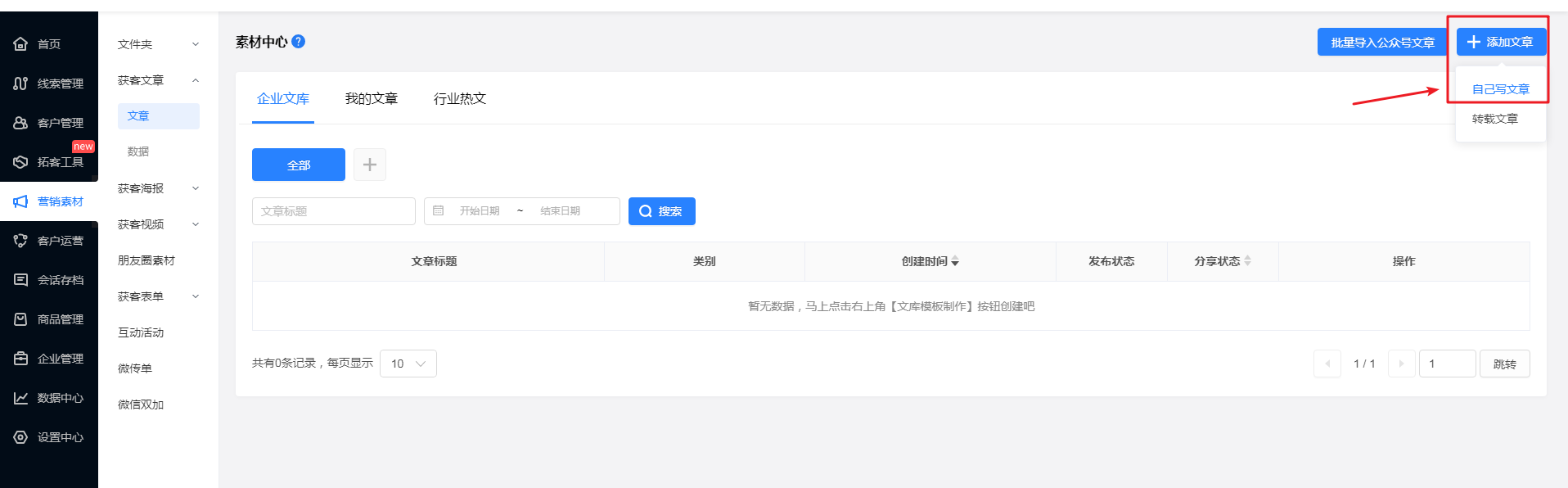Open the page size dropdown showing 10
Screen dimensions: 1568x488
[x=408, y=364]
